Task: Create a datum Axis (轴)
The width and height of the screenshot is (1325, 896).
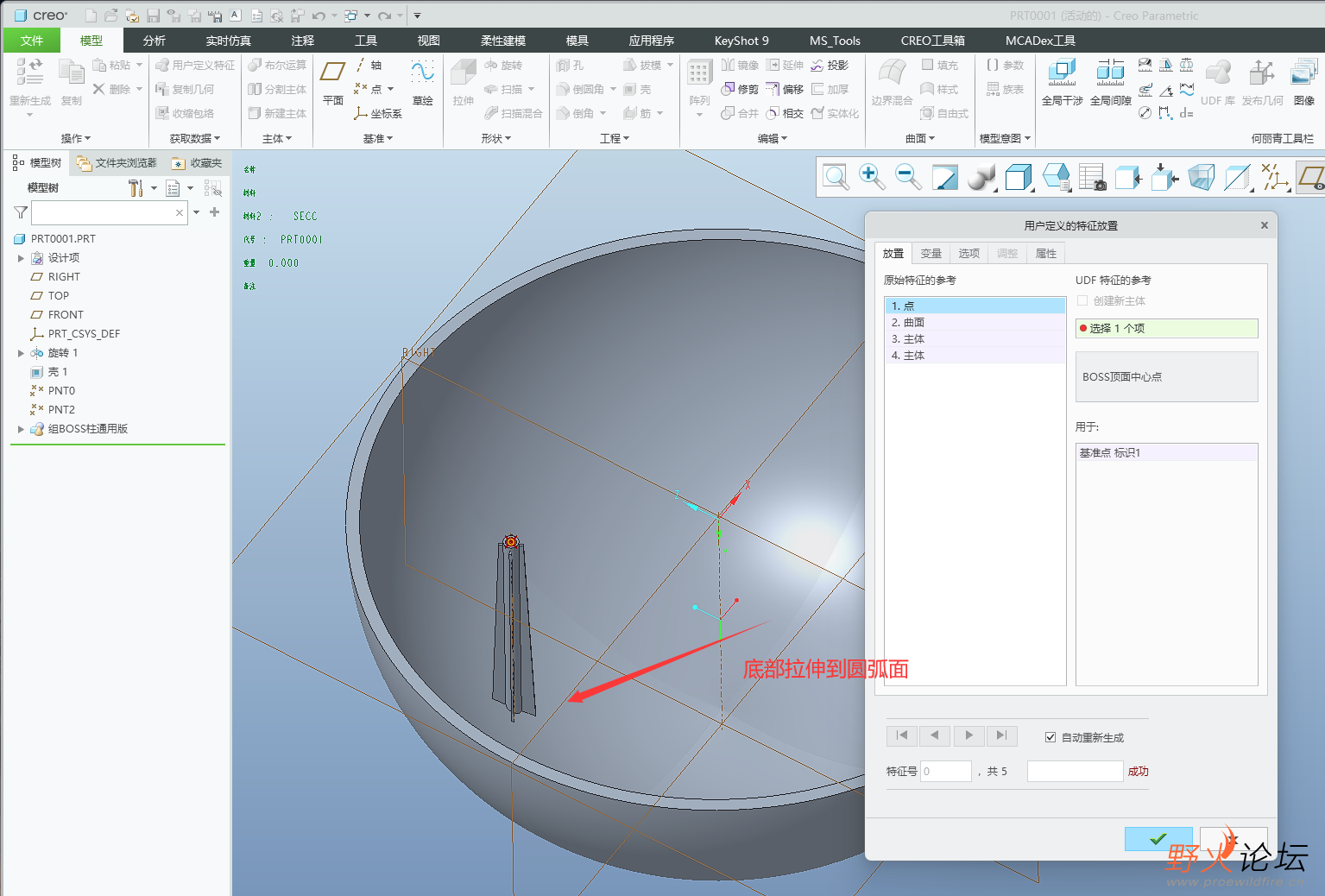Action: [x=369, y=66]
